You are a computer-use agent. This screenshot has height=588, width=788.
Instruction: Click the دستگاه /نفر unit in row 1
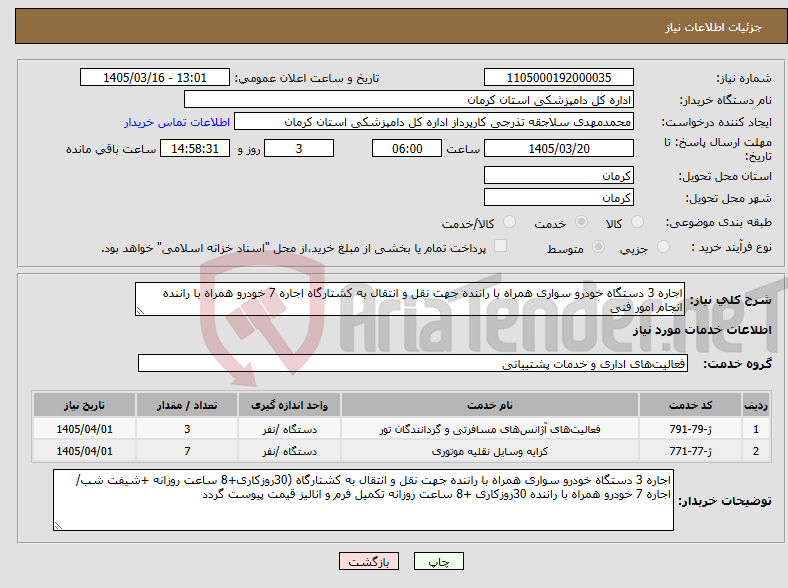289,429
